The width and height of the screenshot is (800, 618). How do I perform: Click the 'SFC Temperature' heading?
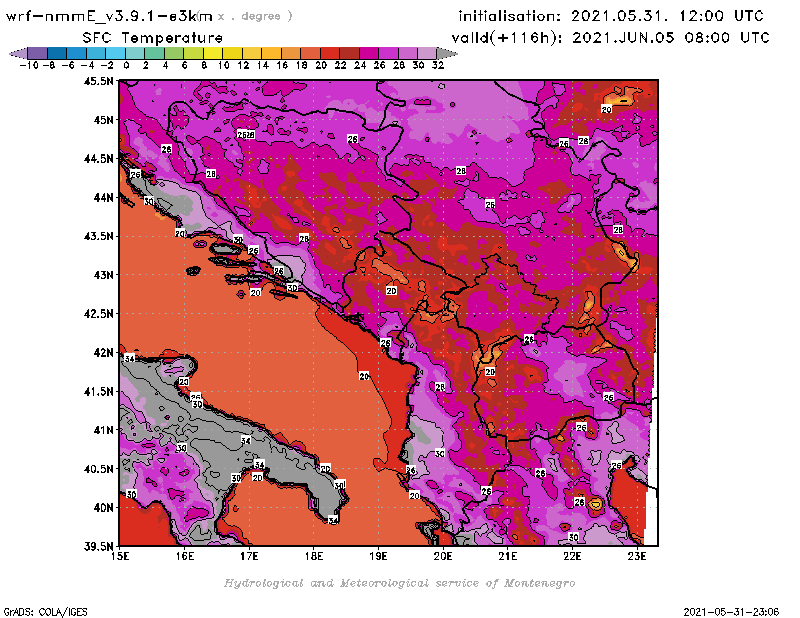pyautogui.click(x=153, y=38)
